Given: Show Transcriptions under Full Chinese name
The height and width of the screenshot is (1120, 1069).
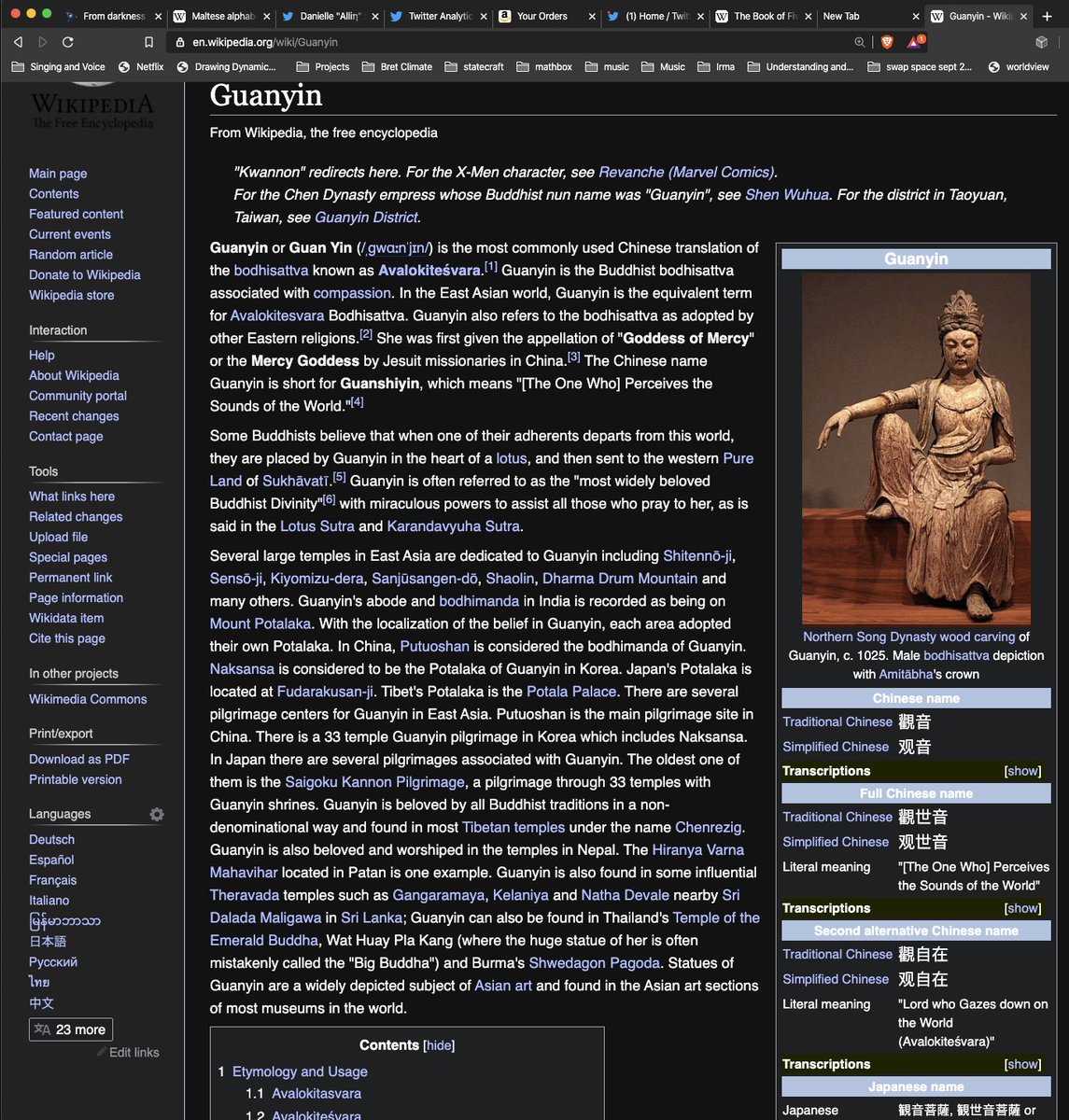Looking at the screenshot, I should pos(1022,908).
